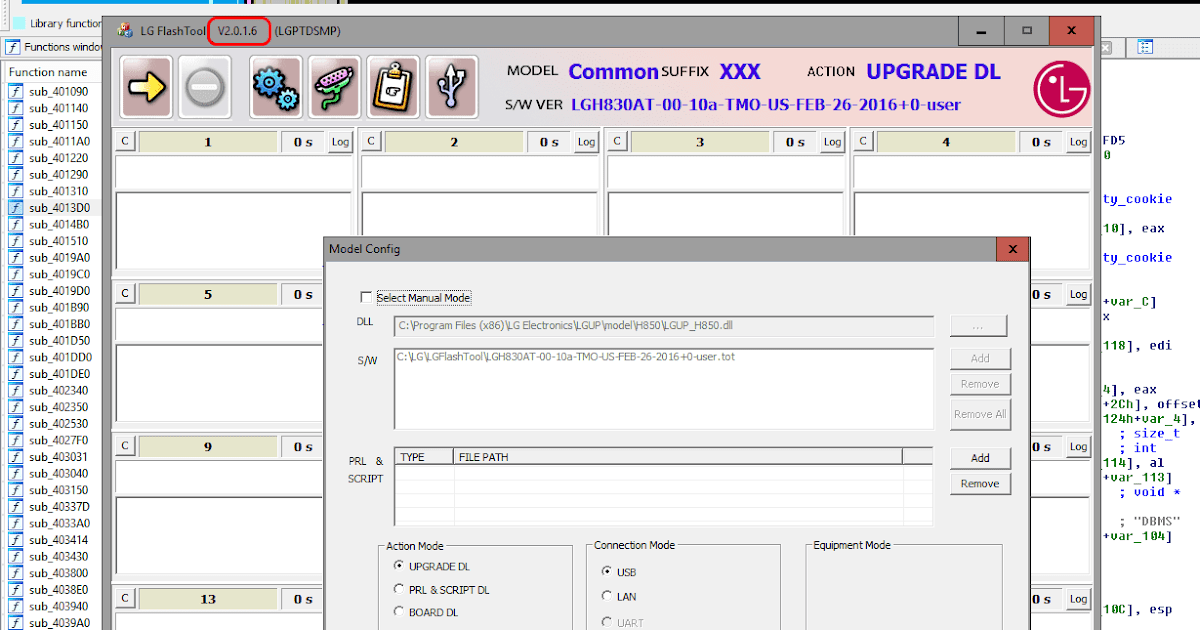Click the gray Stop button in toolbar
The height and width of the screenshot is (630, 1200).
coord(205,86)
